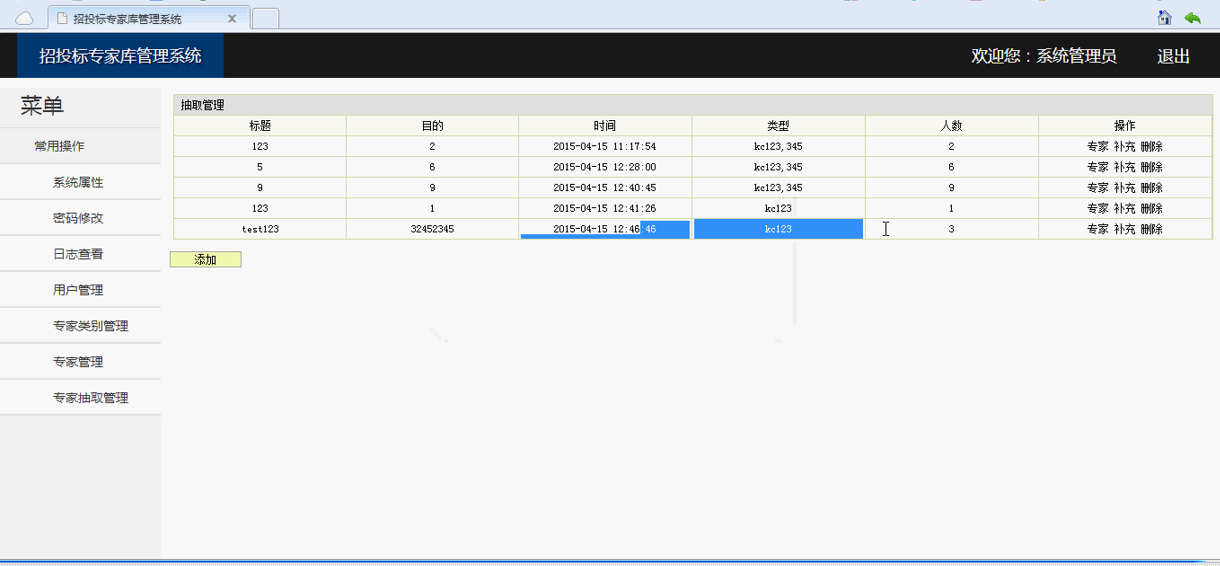This screenshot has height=566, width=1220.
Task: Click 删除 in the 12:41:26 row
Action: coord(1151,209)
